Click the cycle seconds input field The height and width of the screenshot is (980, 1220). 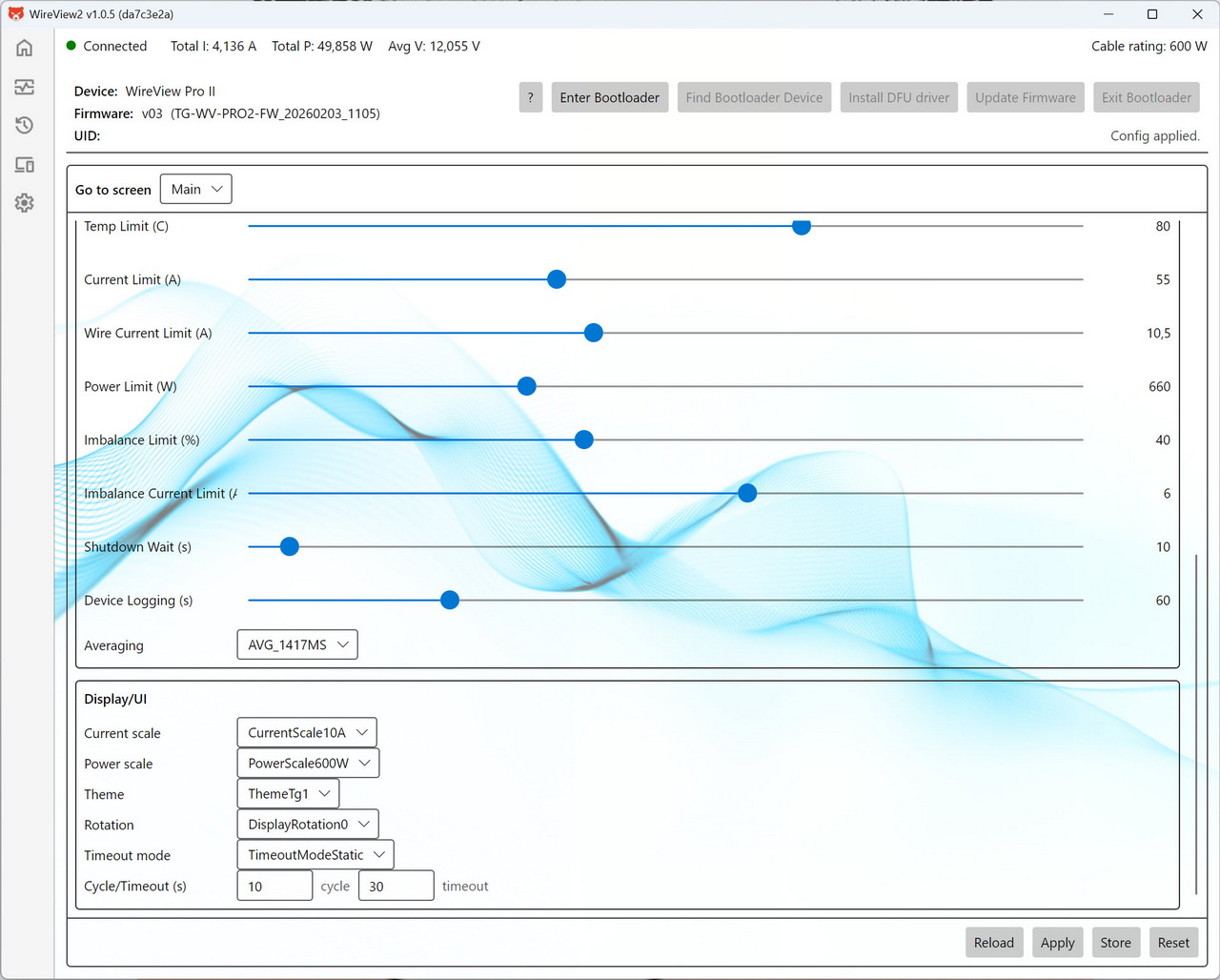(x=274, y=886)
